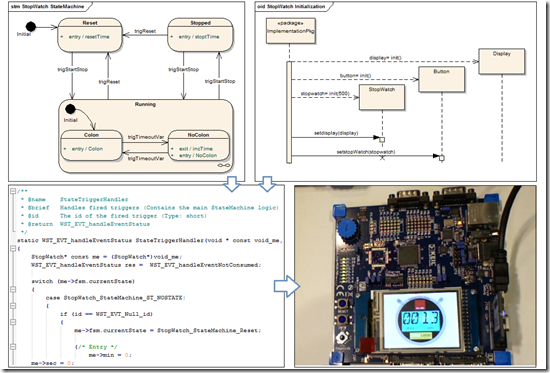Click the 'switch (me->fsm.currentState)' code line
The width and height of the screenshot is (550, 373).
(x=83, y=281)
